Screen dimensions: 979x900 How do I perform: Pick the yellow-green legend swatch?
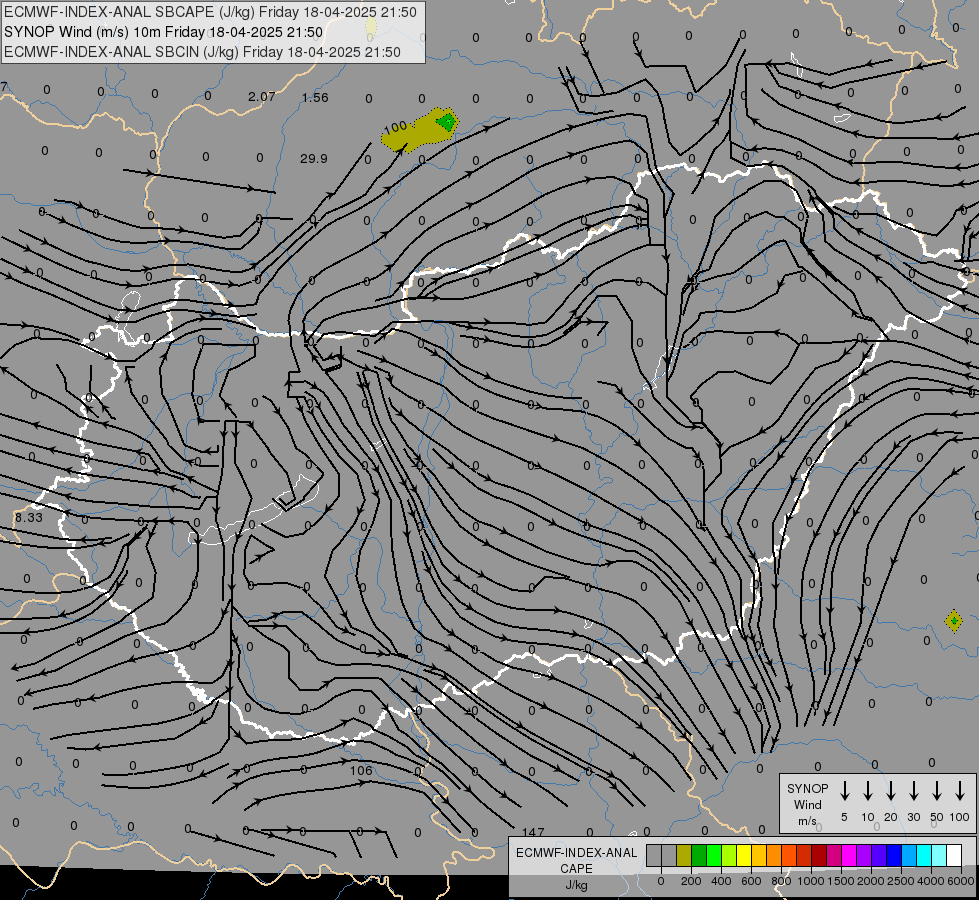729,855
